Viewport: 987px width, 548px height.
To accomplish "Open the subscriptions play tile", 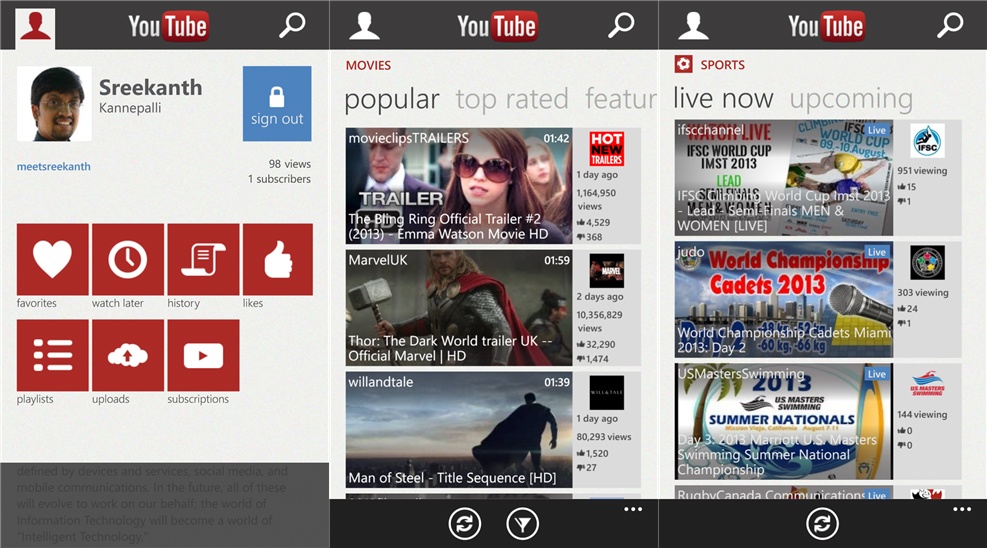I will 203,355.
